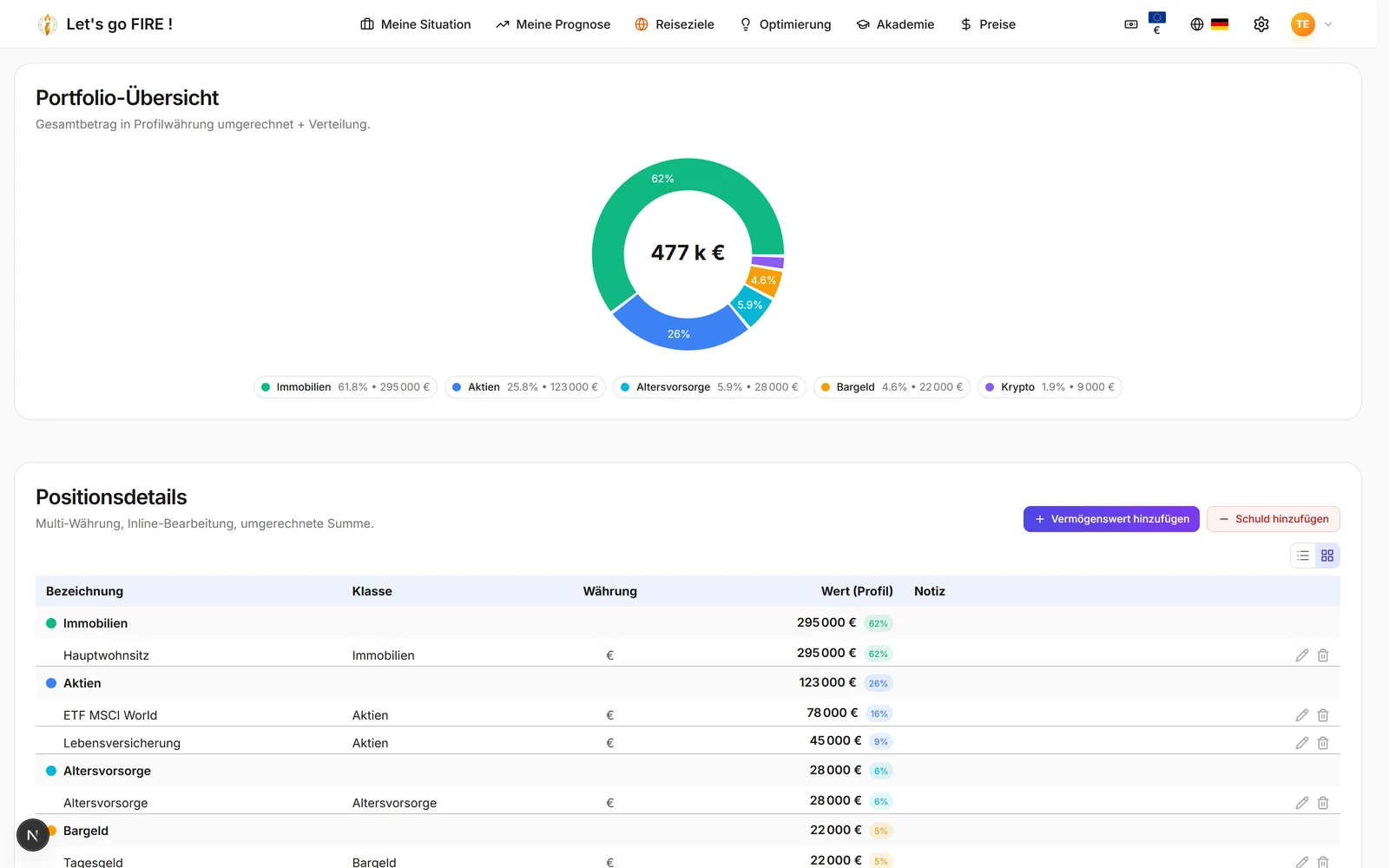This screenshot has width=1389, height=868.
Task: Click the Aktien group header row
Action: point(688,683)
